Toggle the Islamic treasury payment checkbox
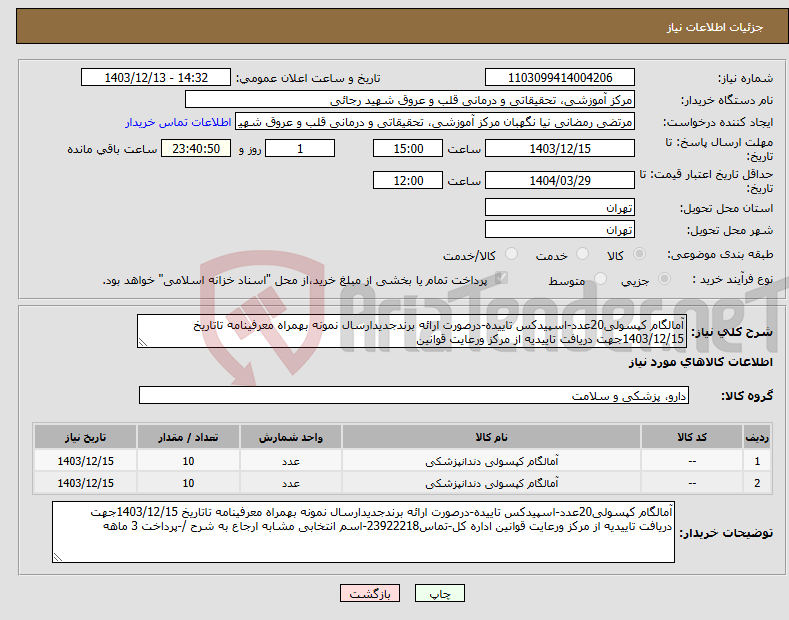Screen dimensions: 789x620 click(501, 278)
